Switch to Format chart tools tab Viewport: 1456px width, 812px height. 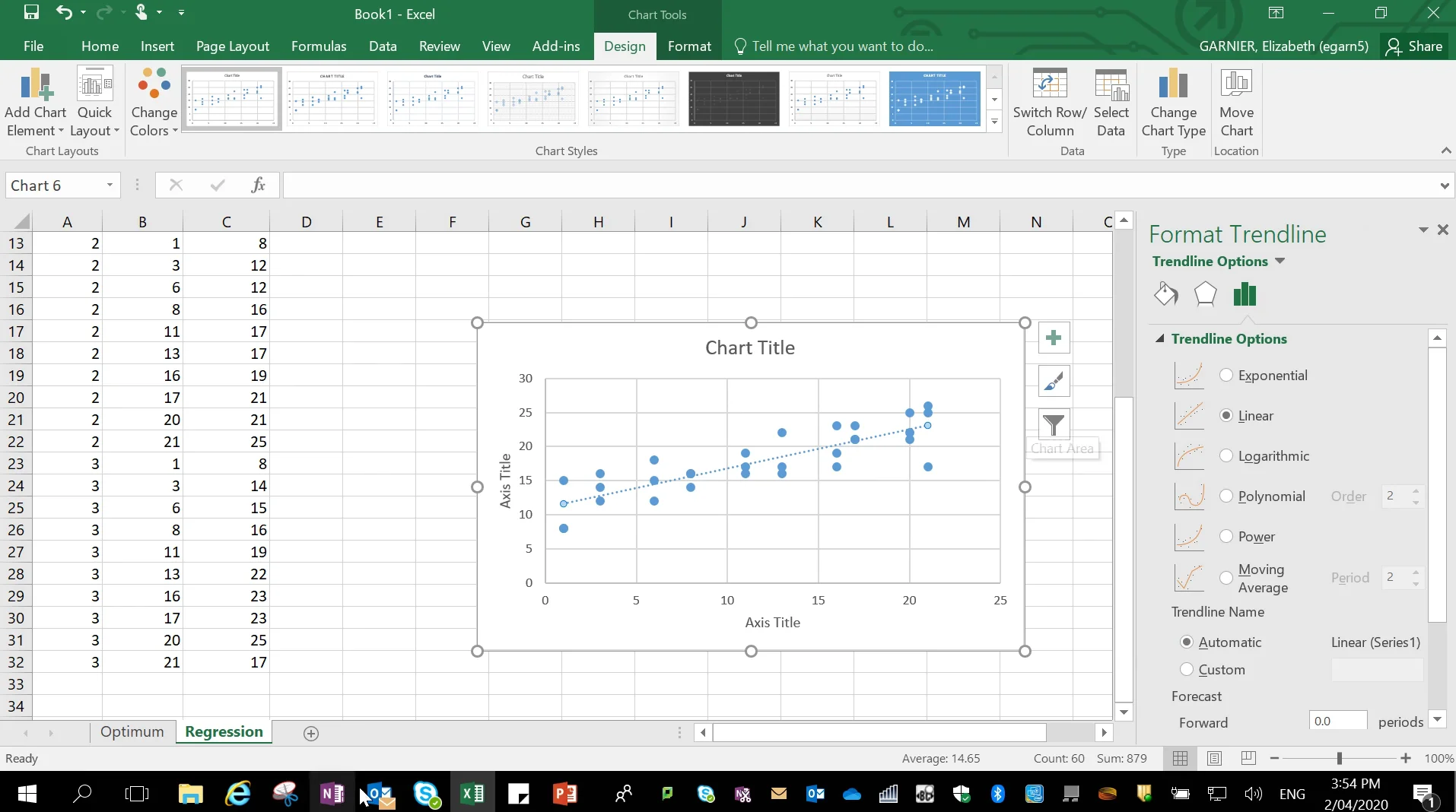click(689, 46)
